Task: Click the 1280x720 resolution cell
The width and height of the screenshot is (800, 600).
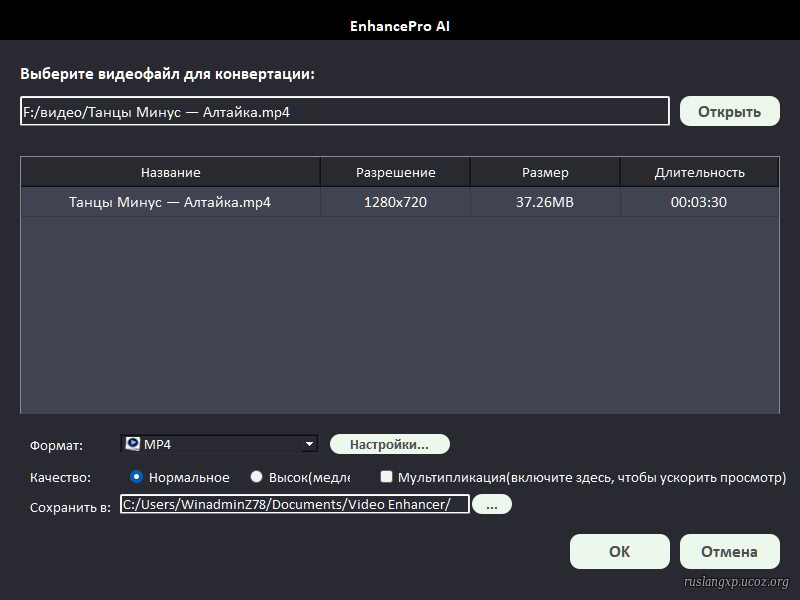Action: click(x=395, y=202)
